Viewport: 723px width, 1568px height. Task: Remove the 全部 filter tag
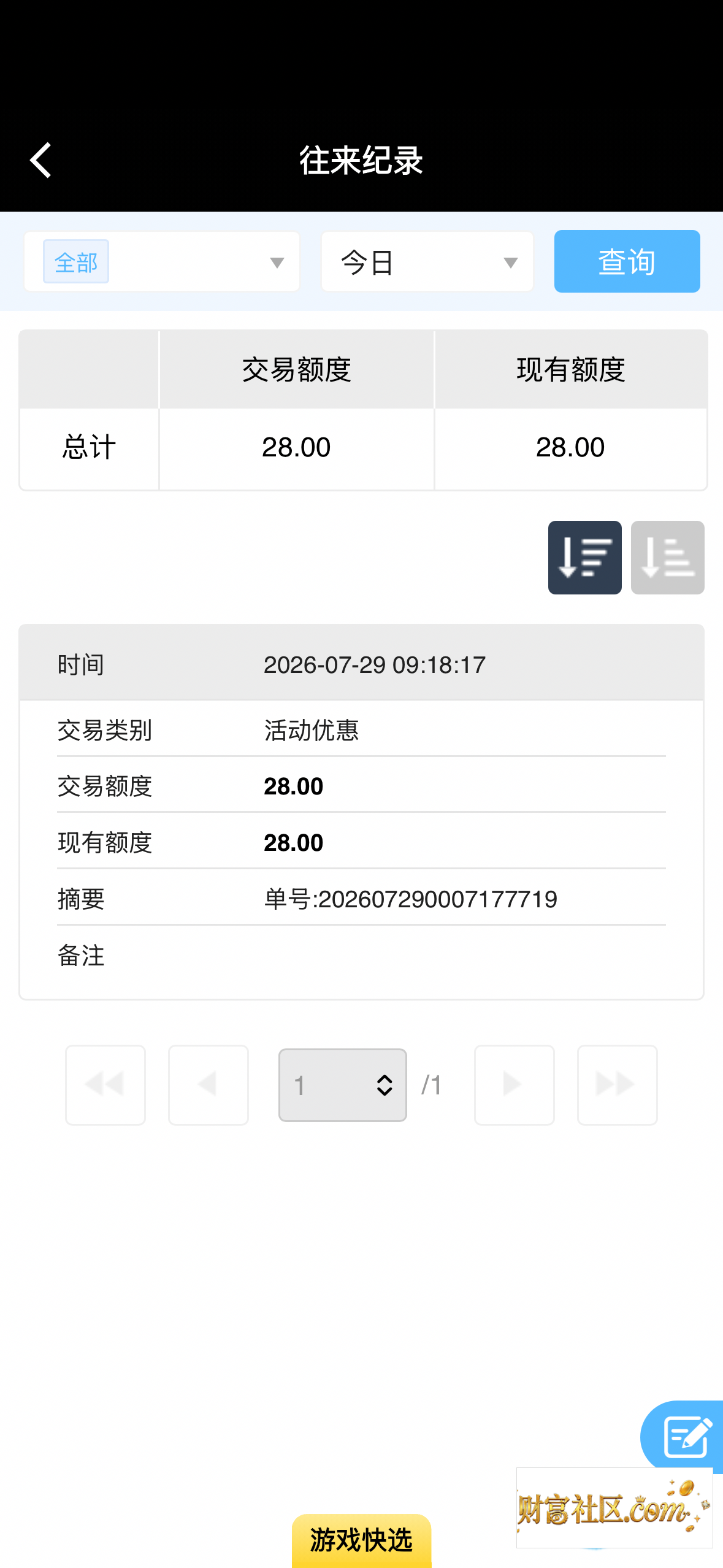(76, 262)
